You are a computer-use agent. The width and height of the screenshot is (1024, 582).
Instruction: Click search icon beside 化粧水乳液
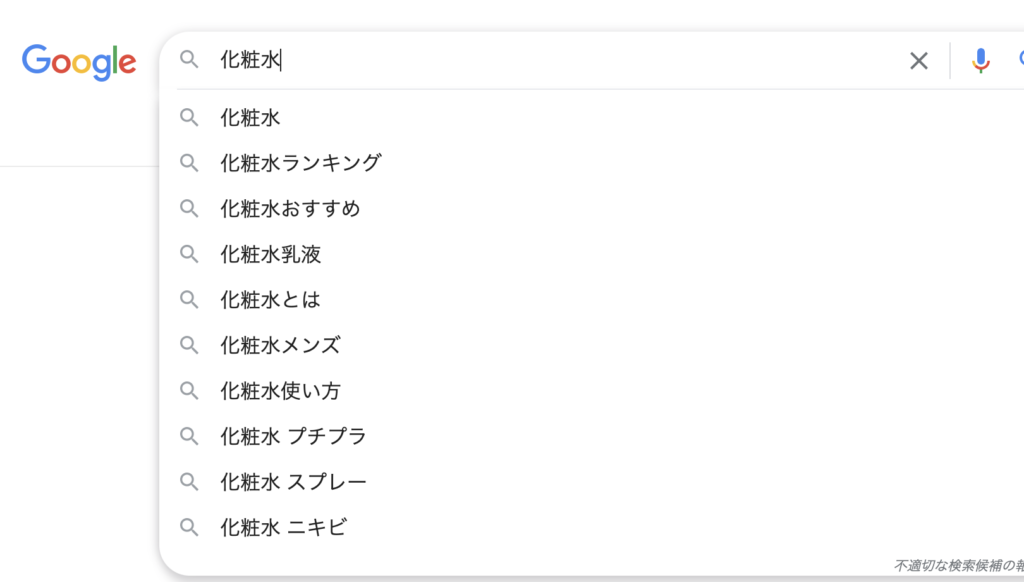coord(189,254)
